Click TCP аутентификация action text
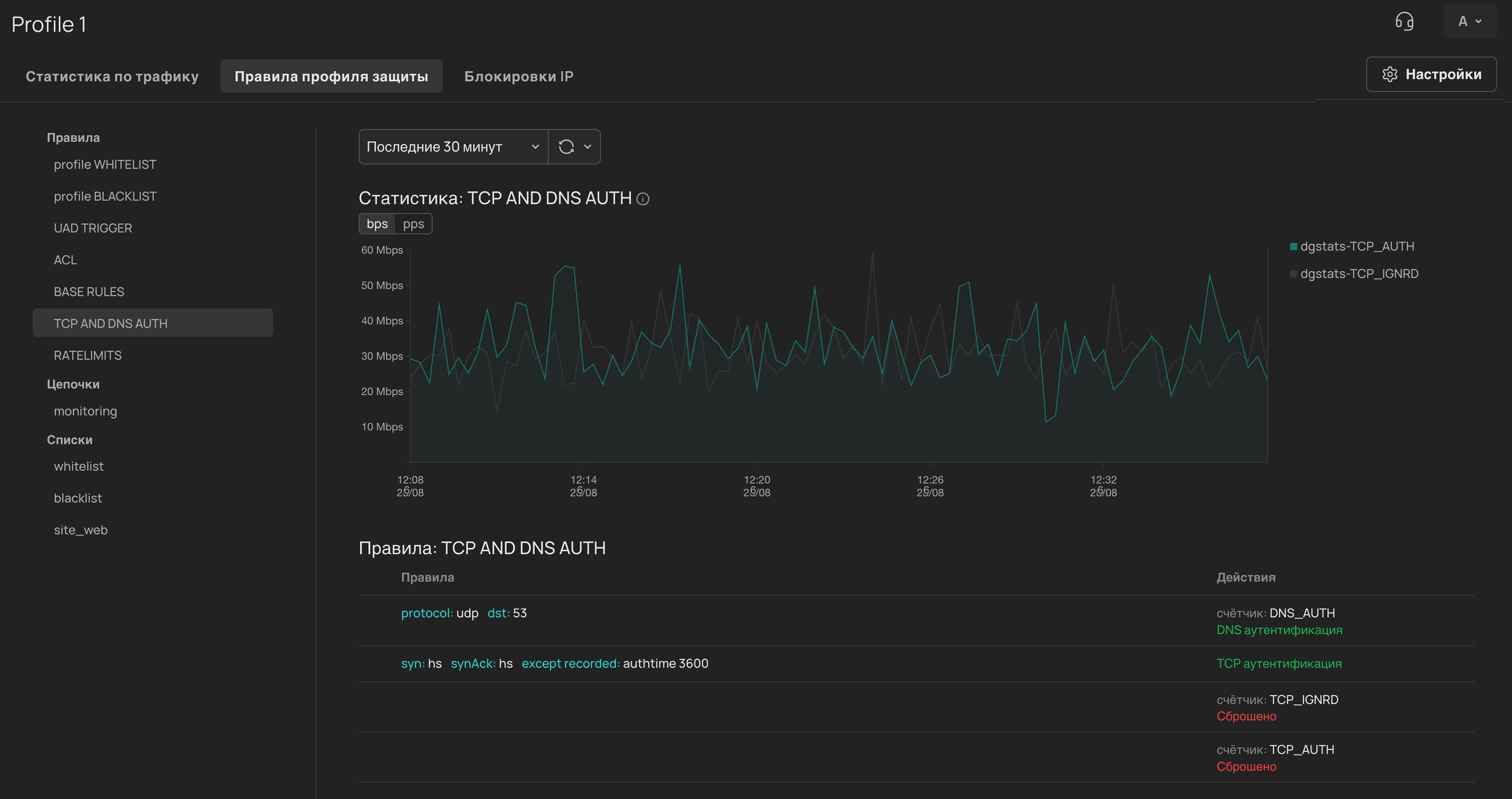Image resolution: width=1512 pixels, height=799 pixels. tap(1279, 664)
